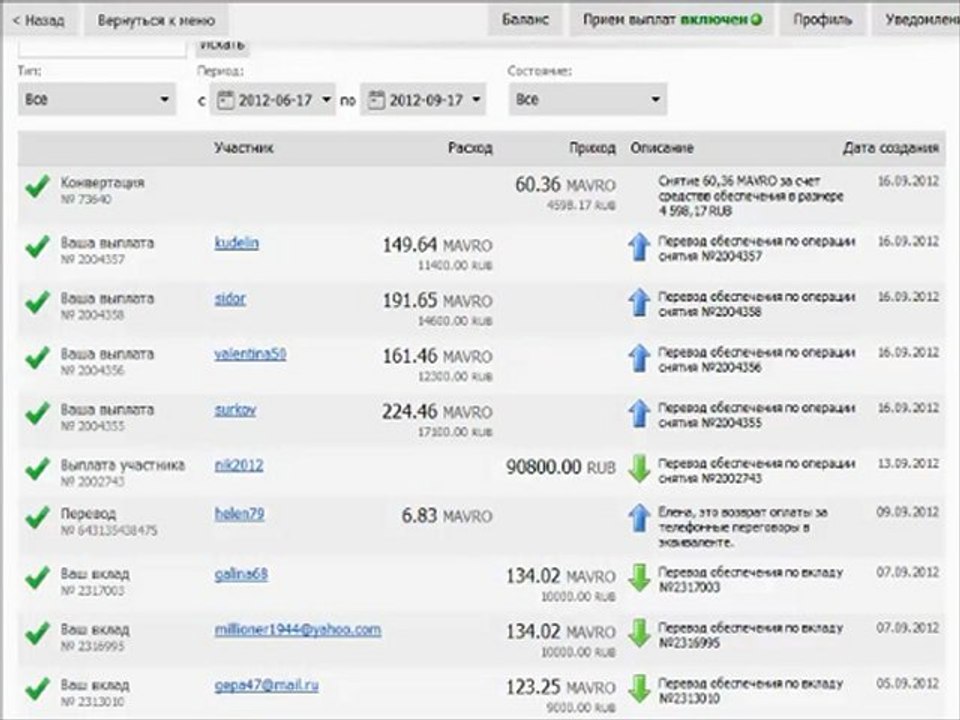Open participant link millioner1944@yahoo.com
Image resolution: width=960 pixels, height=720 pixels.
tap(298, 630)
